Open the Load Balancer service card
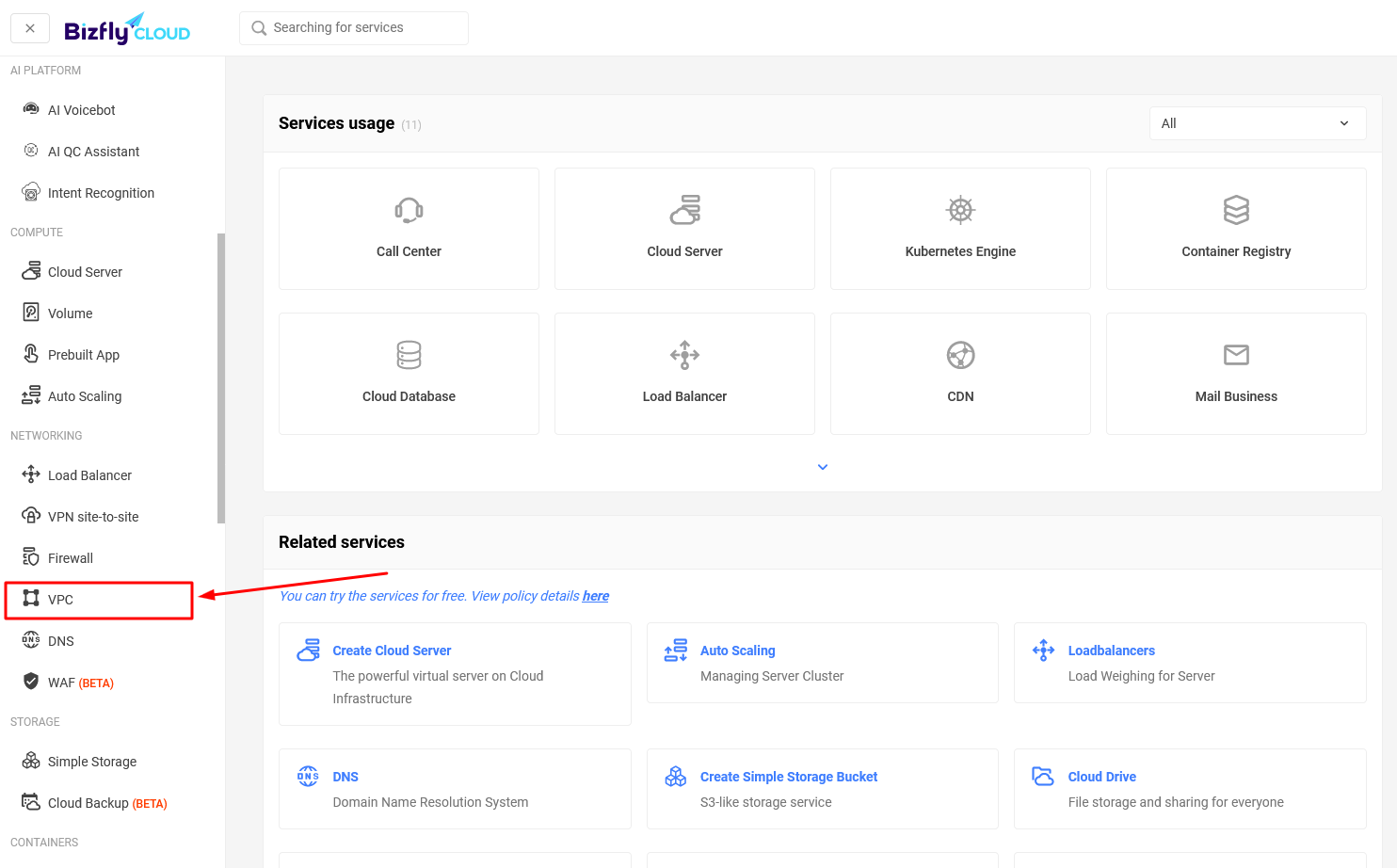 684,374
